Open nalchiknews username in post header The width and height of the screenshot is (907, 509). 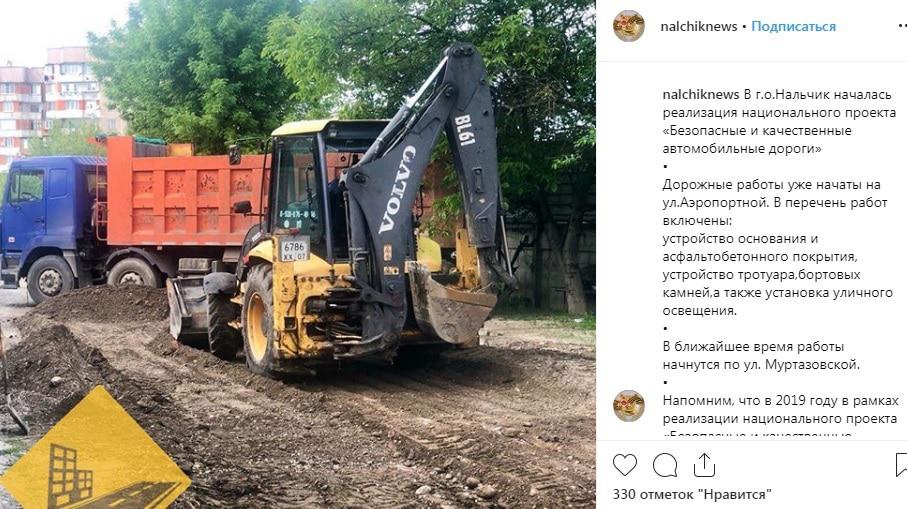coord(699,27)
